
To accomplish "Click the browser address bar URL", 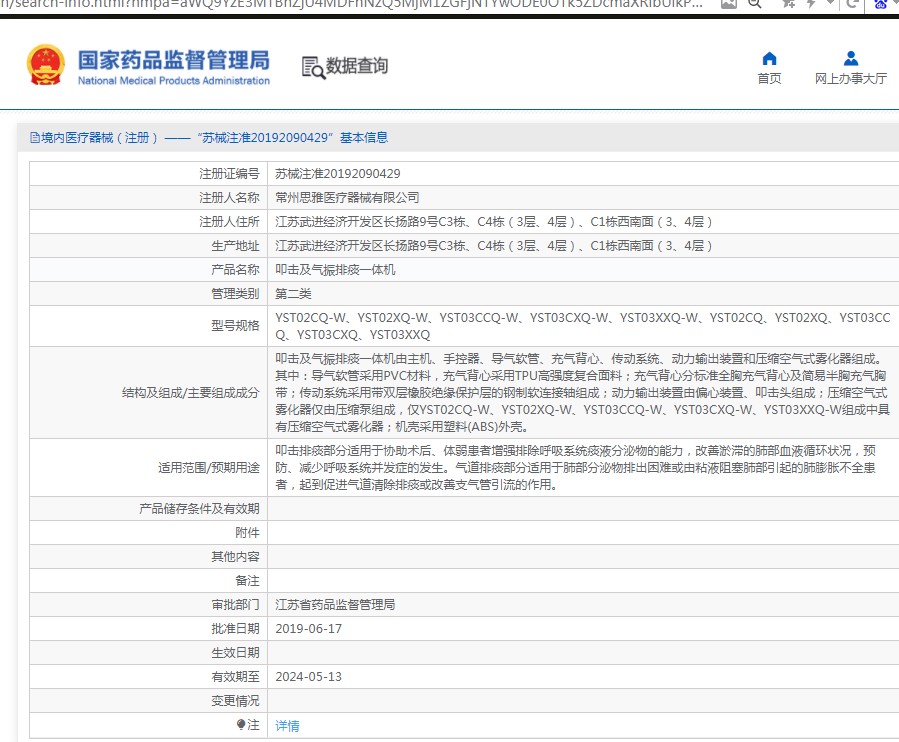I will [x=353, y=4].
